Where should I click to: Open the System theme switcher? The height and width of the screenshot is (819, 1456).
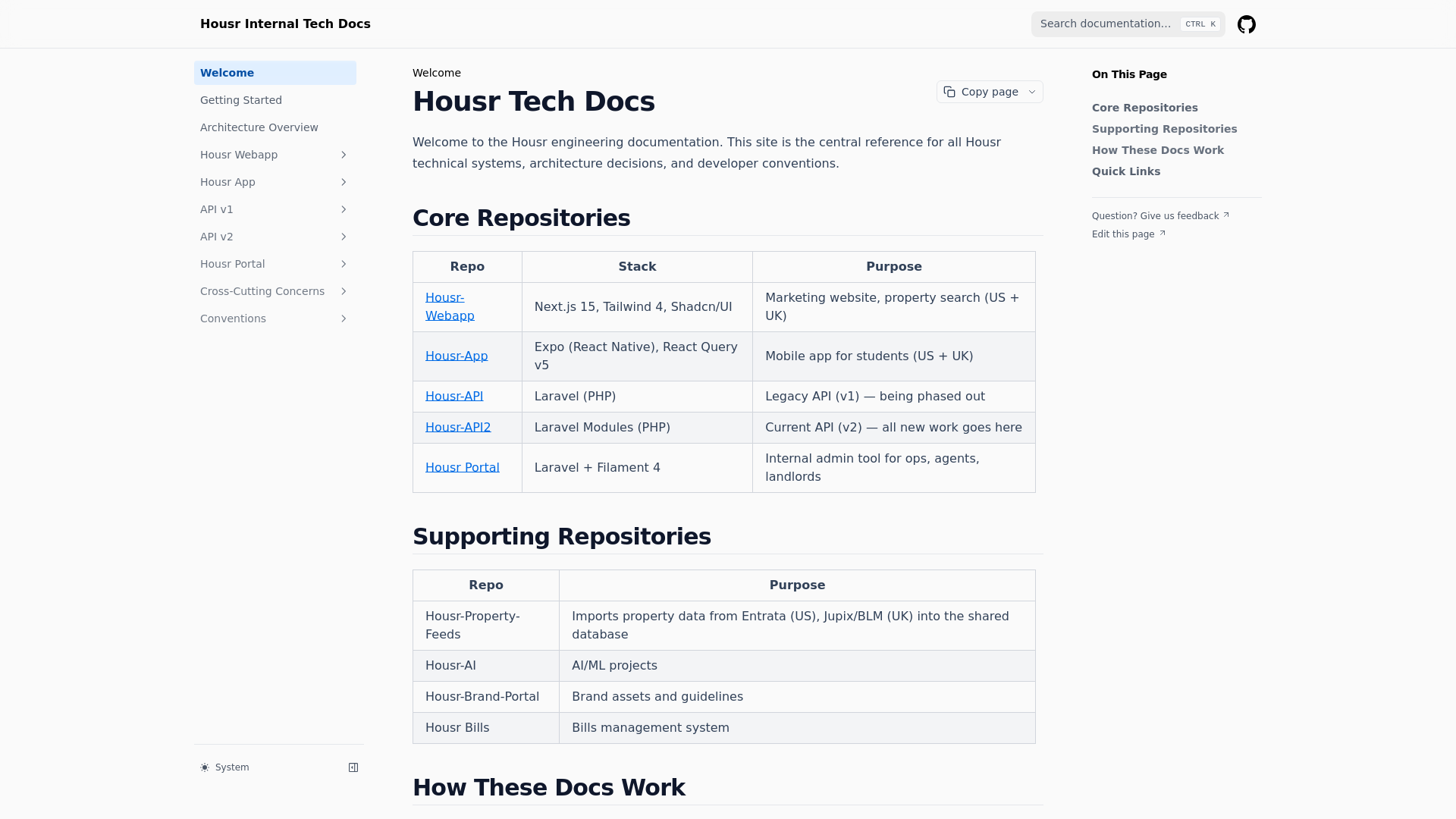pyautogui.click(x=225, y=767)
